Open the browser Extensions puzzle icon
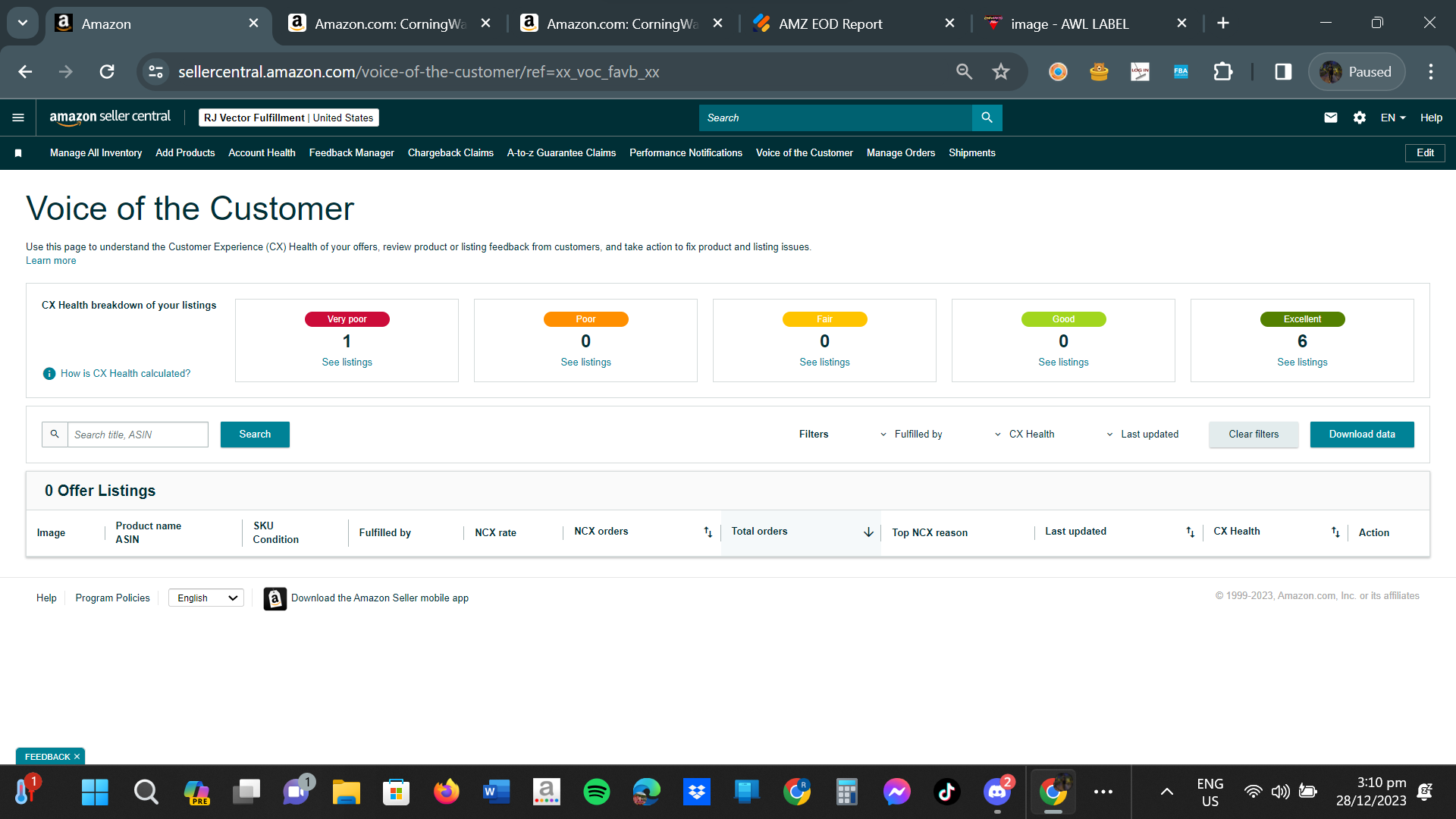Screen dimensions: 1456x819 (x=1222, y=72)
